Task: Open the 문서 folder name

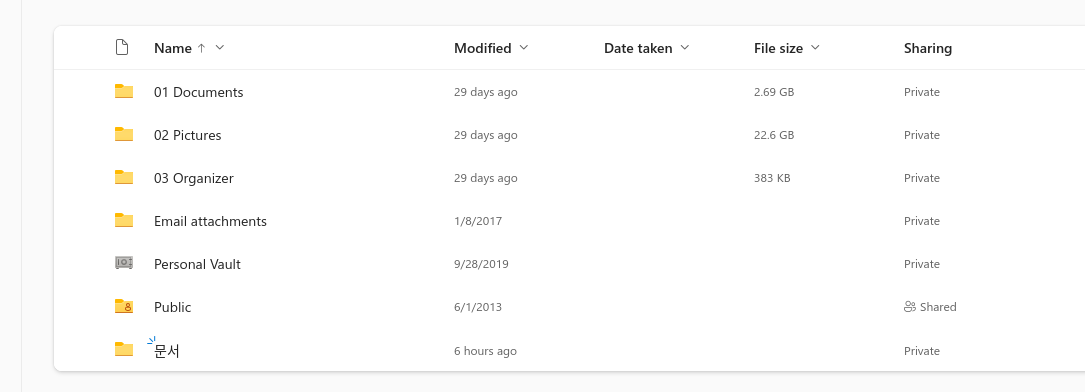Action: click(167, 351)
